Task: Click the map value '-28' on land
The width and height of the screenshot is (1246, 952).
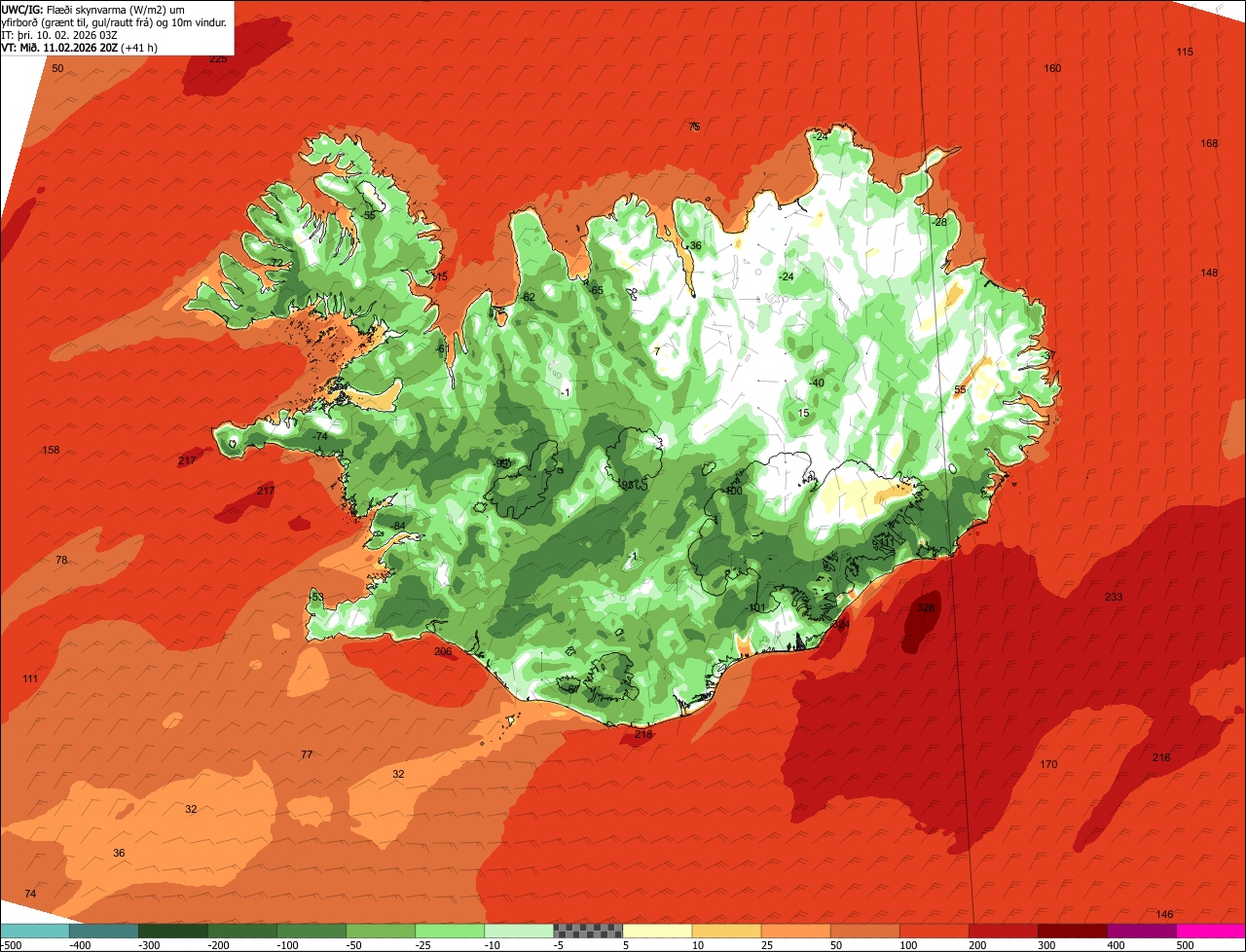Action: [x=939, y=222]
